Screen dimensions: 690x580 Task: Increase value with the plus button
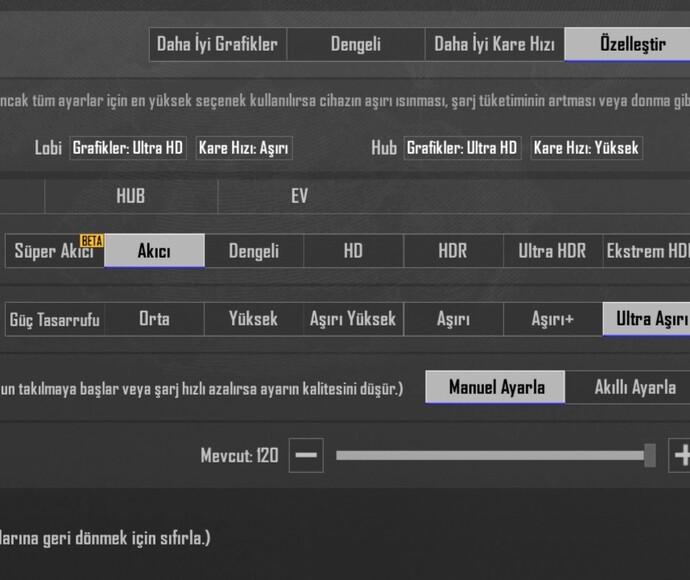(679, 455)
